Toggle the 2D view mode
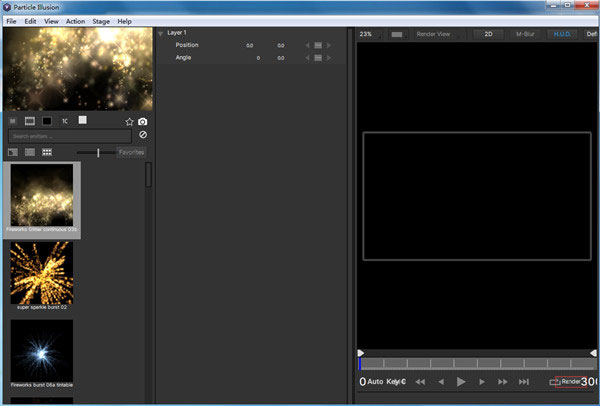Screen dimensions: 600x406 point(489,34)
